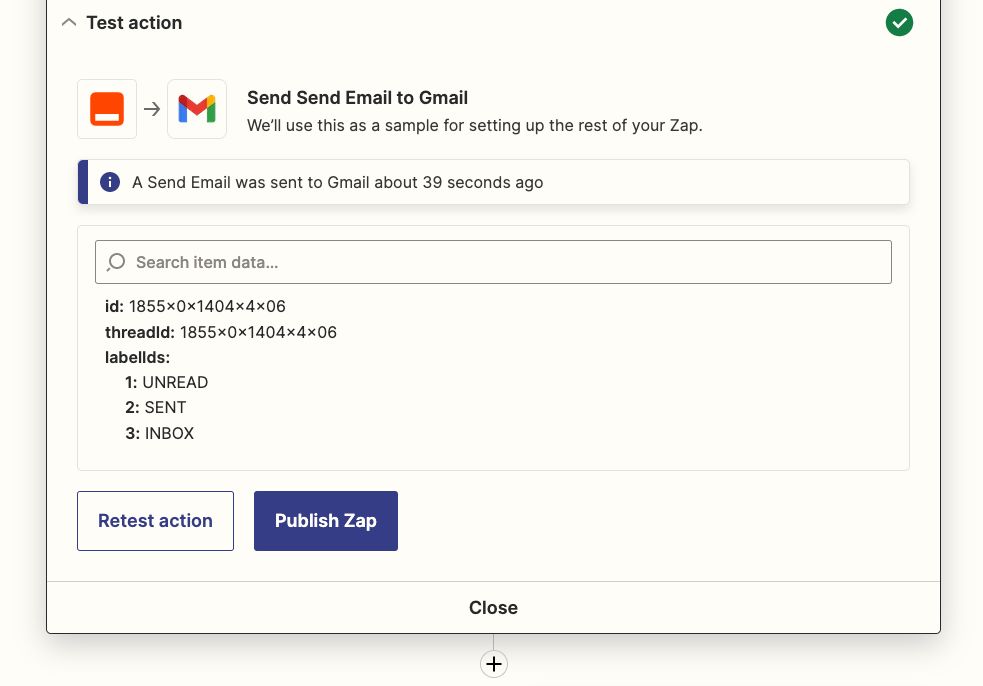Focus the Search item data field
Screen dimensions: 983x686
(493, 262)
